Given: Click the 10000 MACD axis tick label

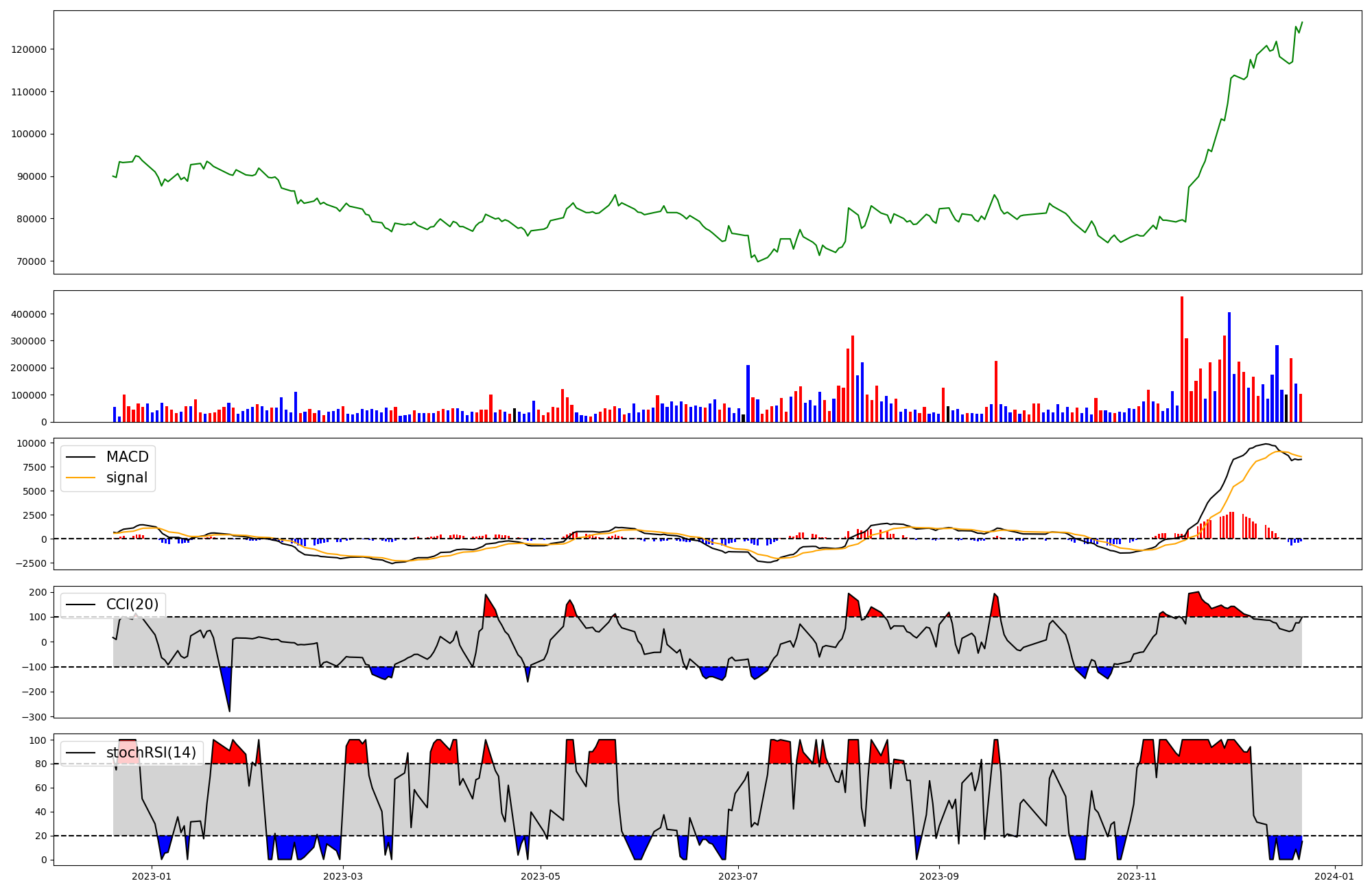Looking at the screenshot, I should point(32,443).
